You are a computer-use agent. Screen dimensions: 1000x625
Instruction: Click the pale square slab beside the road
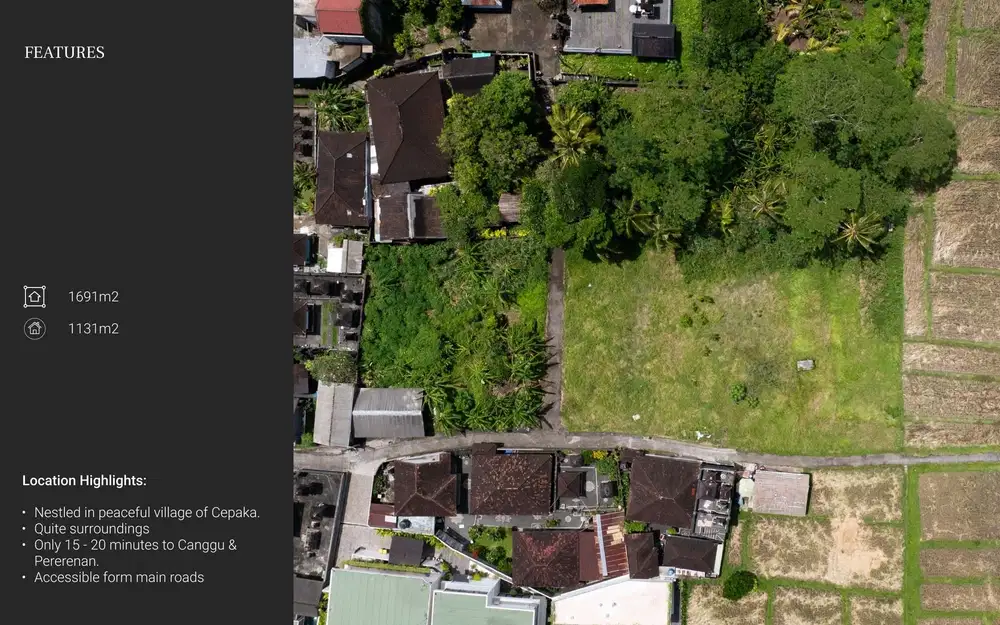pyautogui.click(x=780, y=492)
